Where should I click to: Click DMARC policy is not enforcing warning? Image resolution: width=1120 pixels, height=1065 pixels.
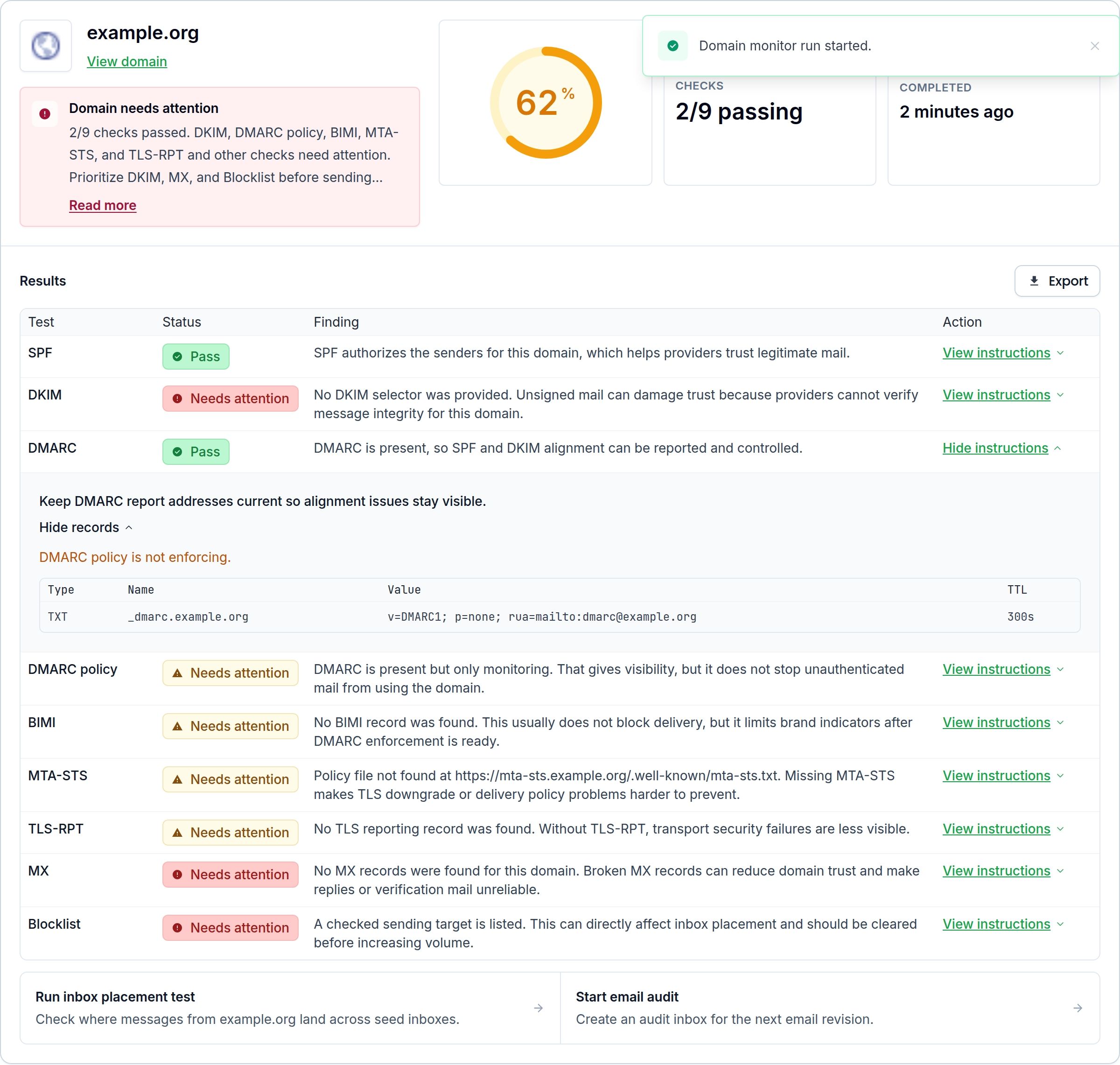(x=135, y=558)
